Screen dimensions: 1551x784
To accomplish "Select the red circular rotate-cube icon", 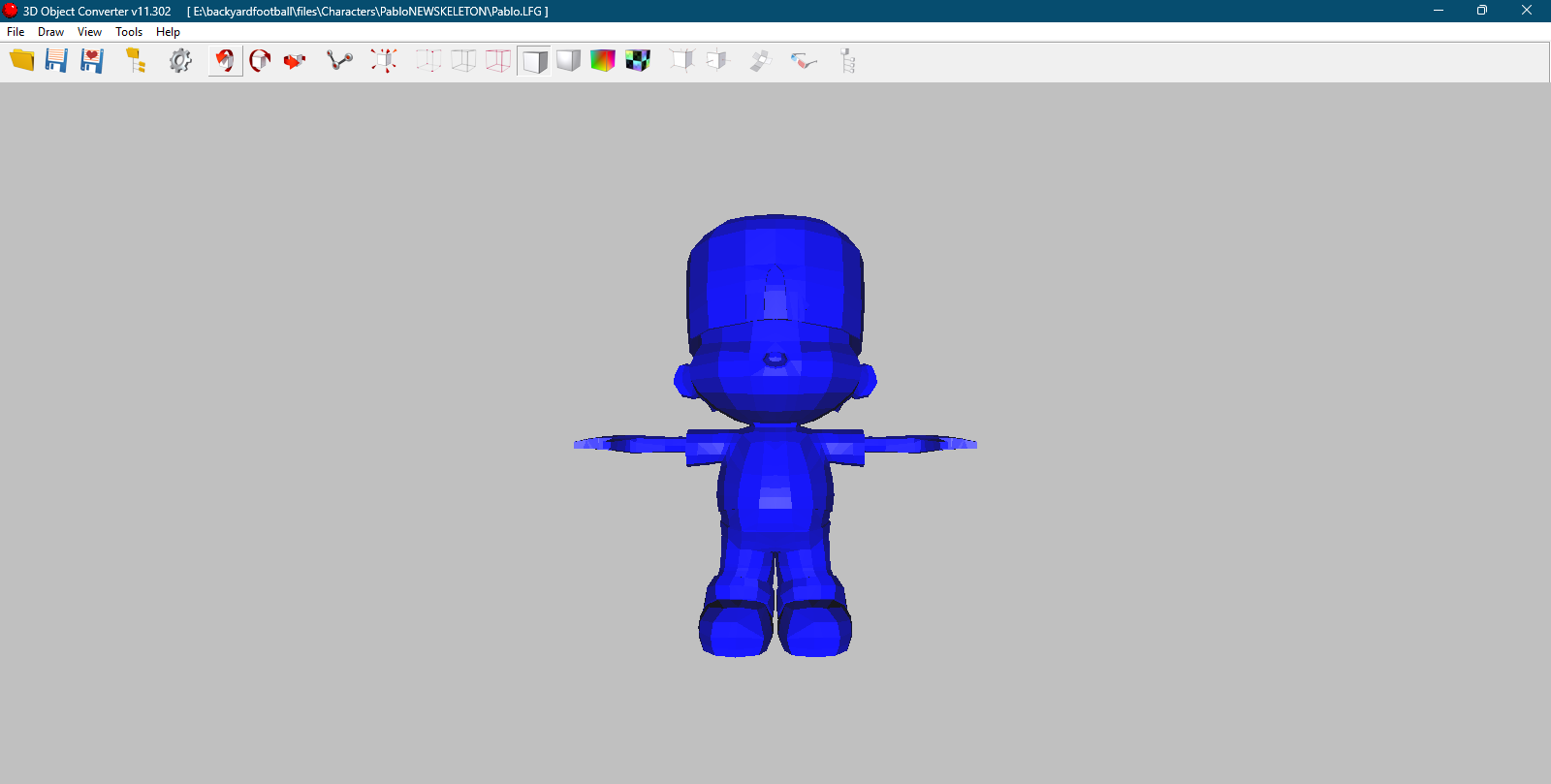I will 260,61.
